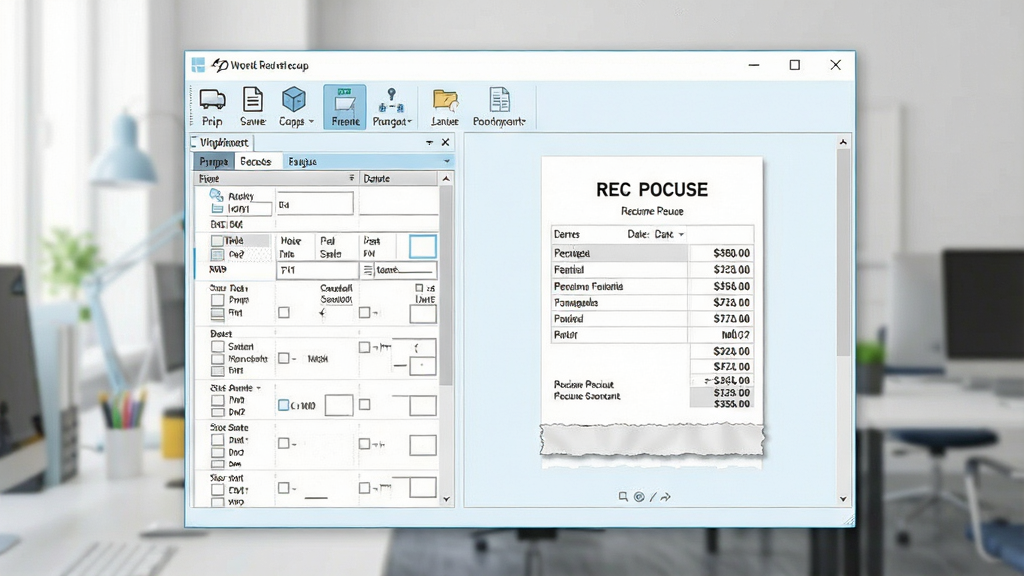1024x576 pixels.
Task: Switch to the Prrpe tab
Action: click(214, 161)
